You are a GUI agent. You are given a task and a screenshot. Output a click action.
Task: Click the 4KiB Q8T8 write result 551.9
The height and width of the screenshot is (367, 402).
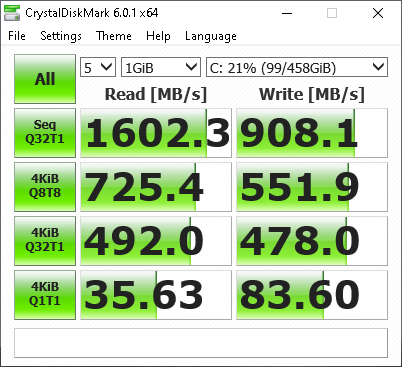[x=312, y=187]
